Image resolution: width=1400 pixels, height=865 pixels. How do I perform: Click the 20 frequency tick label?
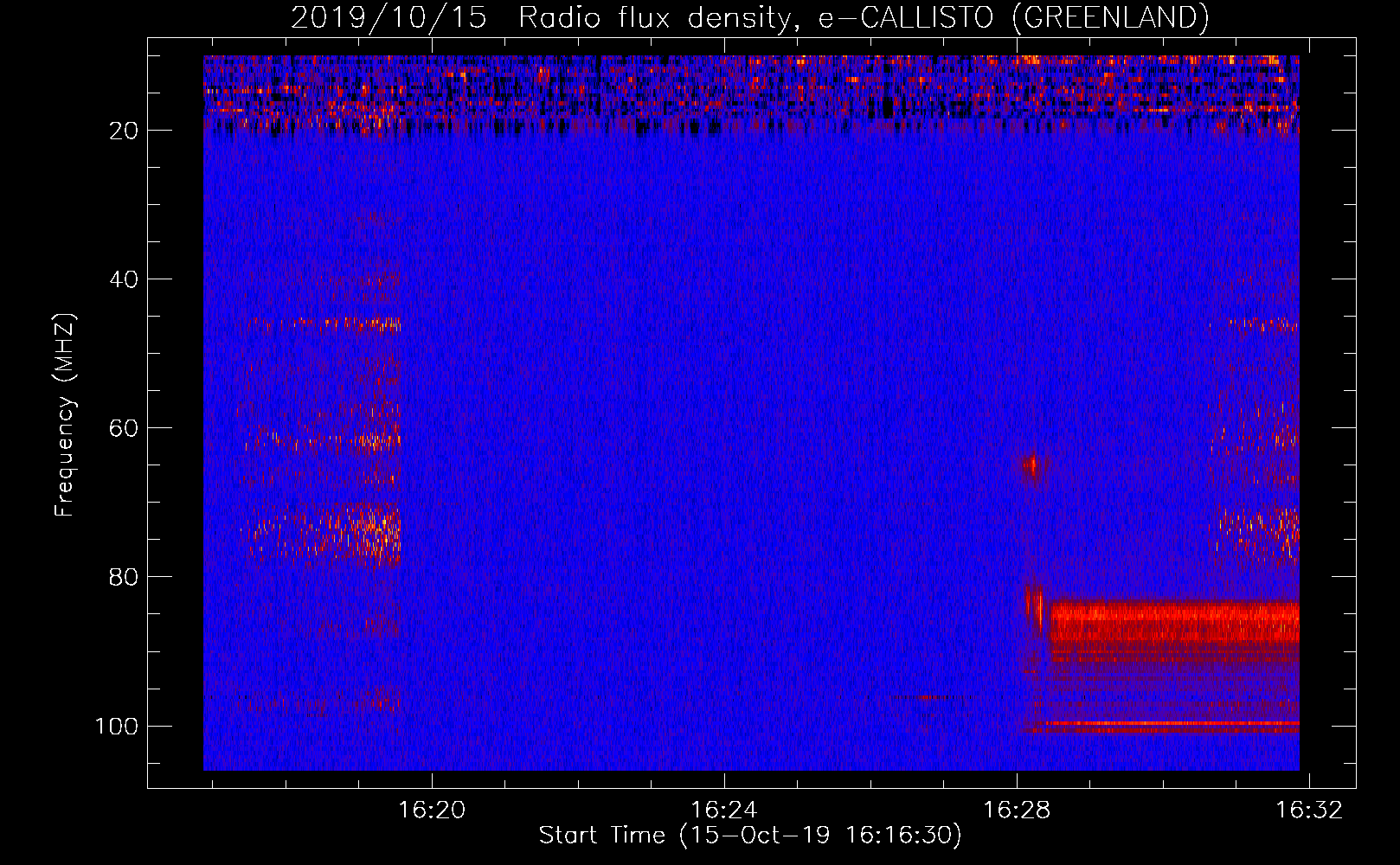[x=124, y=131]
